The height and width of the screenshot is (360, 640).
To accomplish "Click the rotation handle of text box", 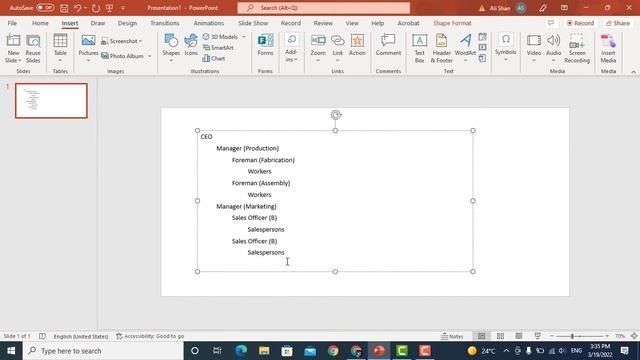I will click(336, 115).
